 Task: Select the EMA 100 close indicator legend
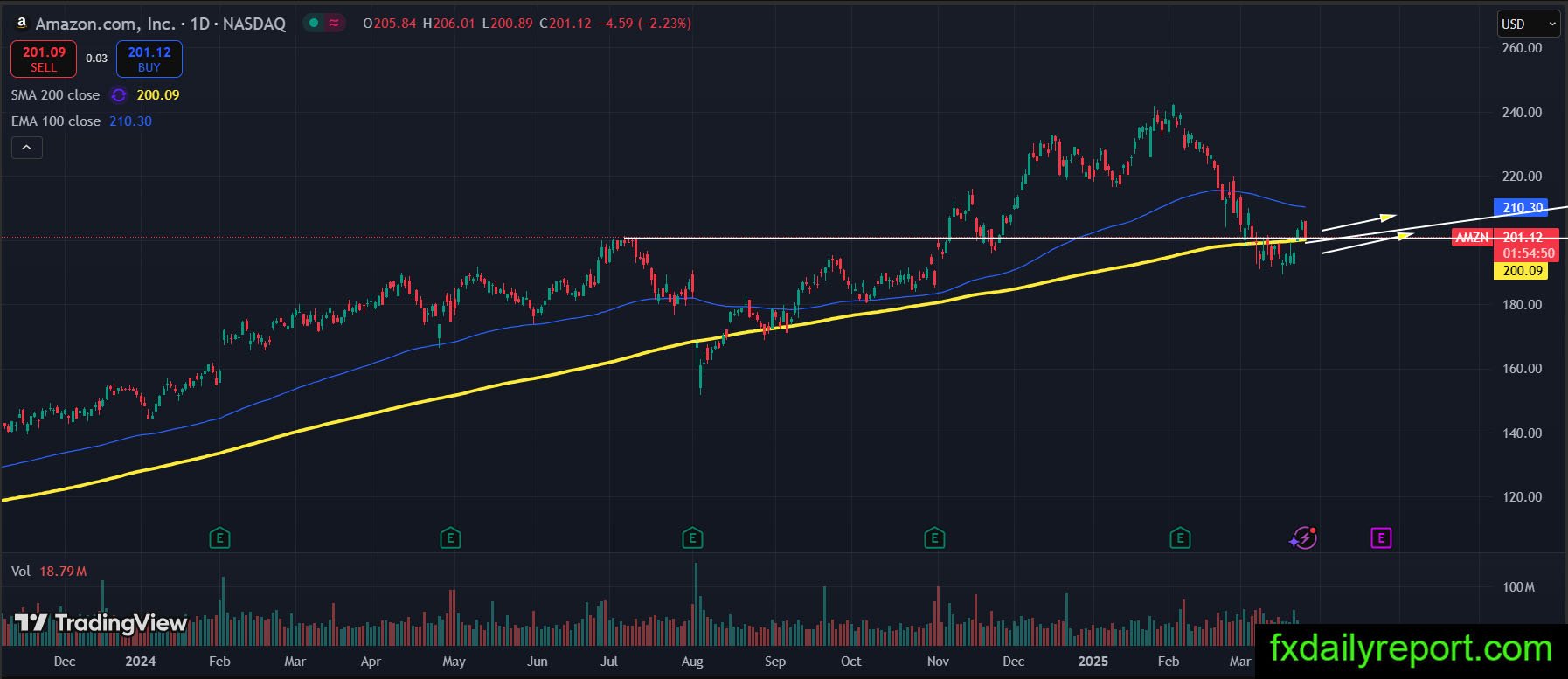[x=56, y=121]
